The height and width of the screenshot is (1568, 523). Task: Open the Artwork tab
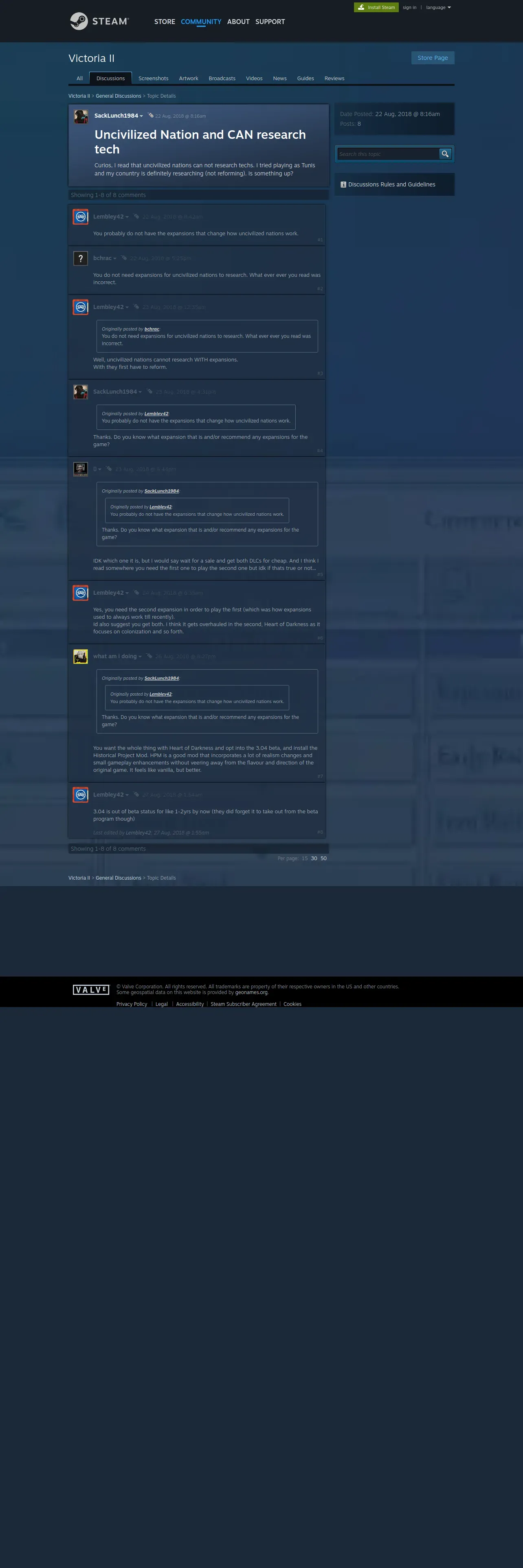click(189, 79)
